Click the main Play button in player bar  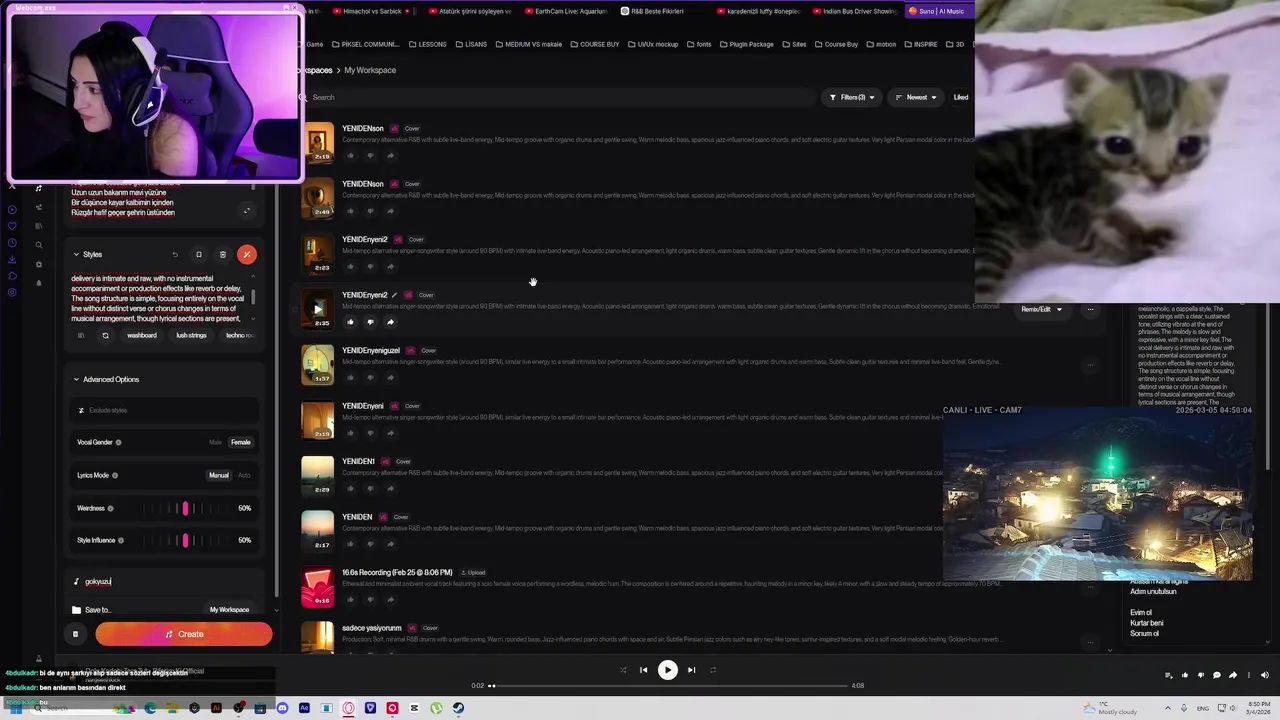pyautogui.click(x=667, y=670)
